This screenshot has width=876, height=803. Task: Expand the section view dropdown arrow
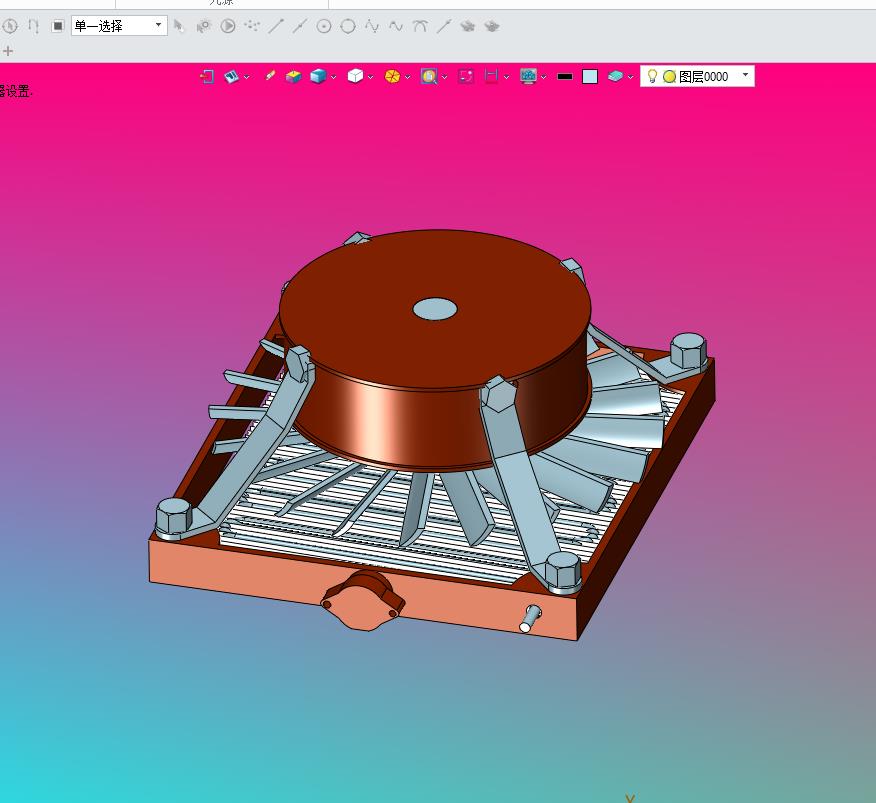tap(506, 77)
